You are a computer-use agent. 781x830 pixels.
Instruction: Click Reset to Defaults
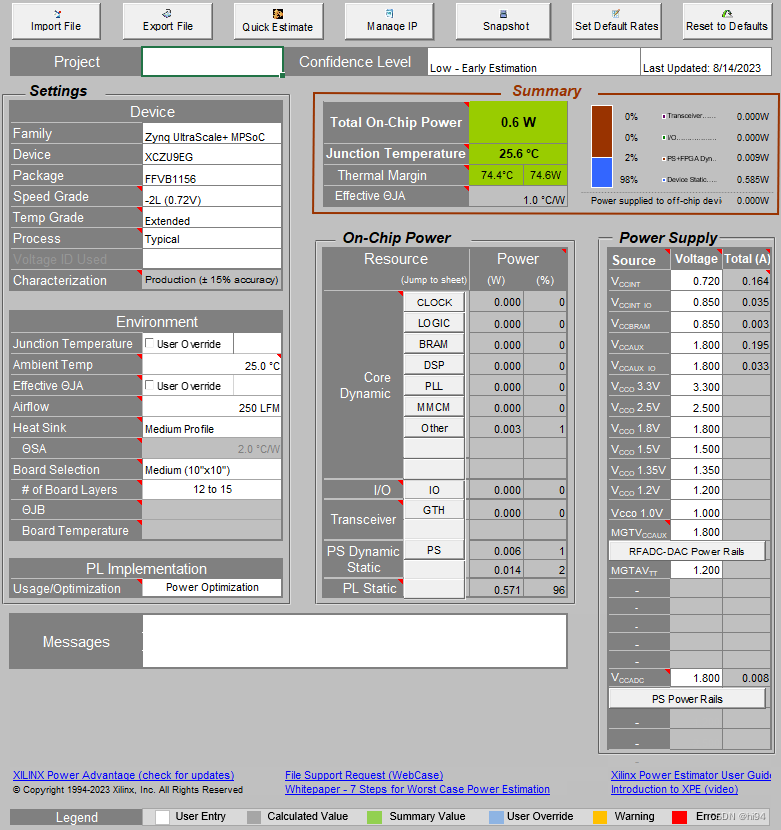coord(726,21)
